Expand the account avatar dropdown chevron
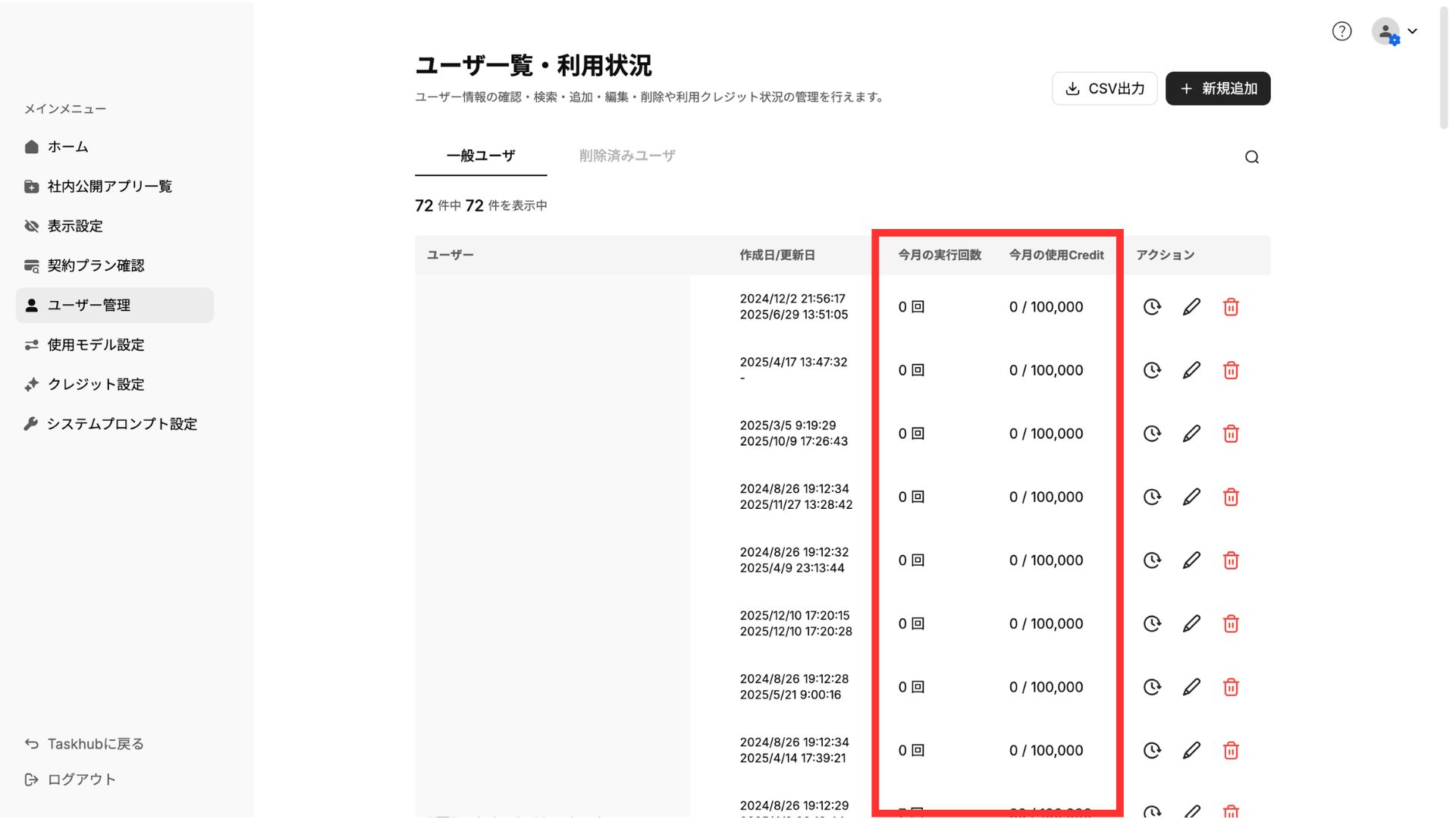This screenshot has height=819, width=1456. tap(1412, 31)
